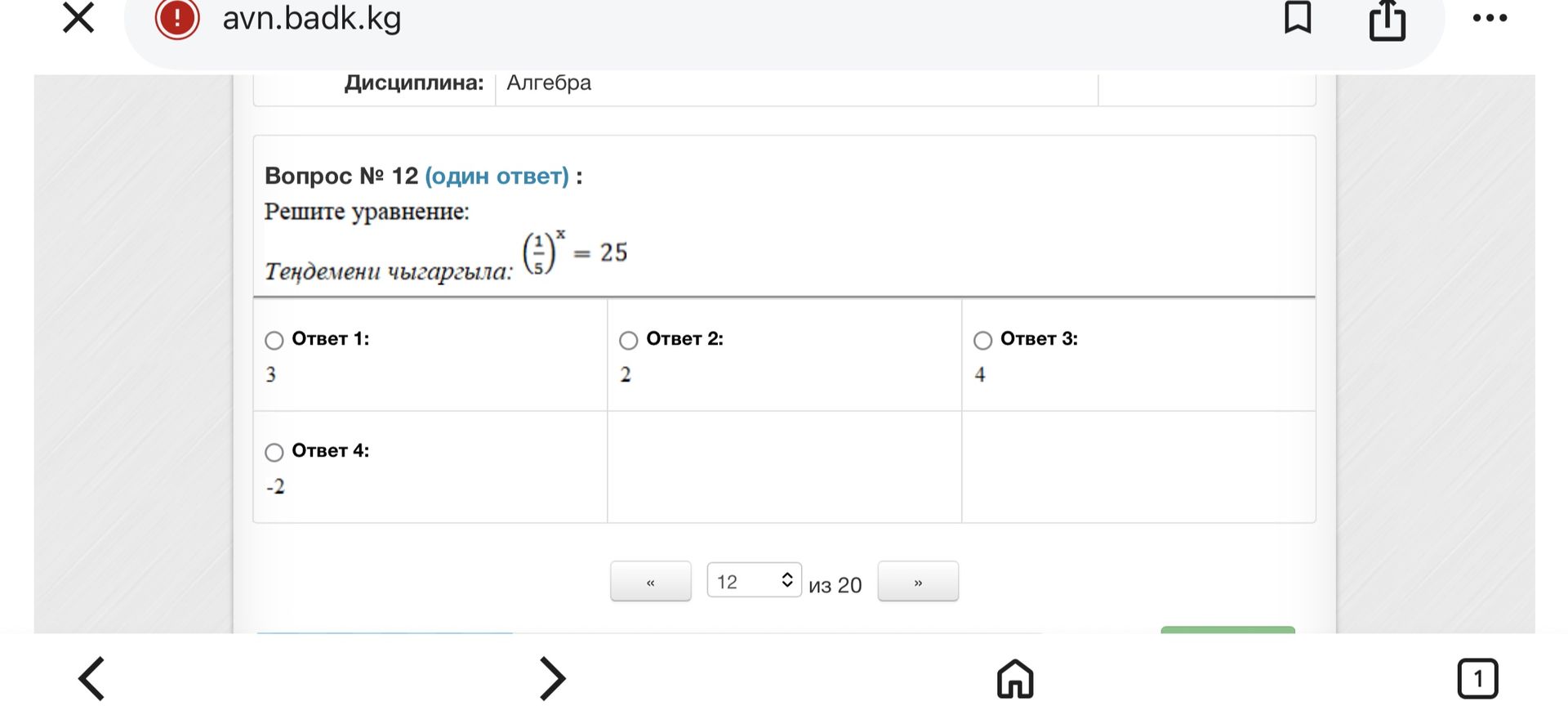The width and height of the screenshot is (1568, 724).
Task: Click the из 20 total text
Action: (835, 585)
